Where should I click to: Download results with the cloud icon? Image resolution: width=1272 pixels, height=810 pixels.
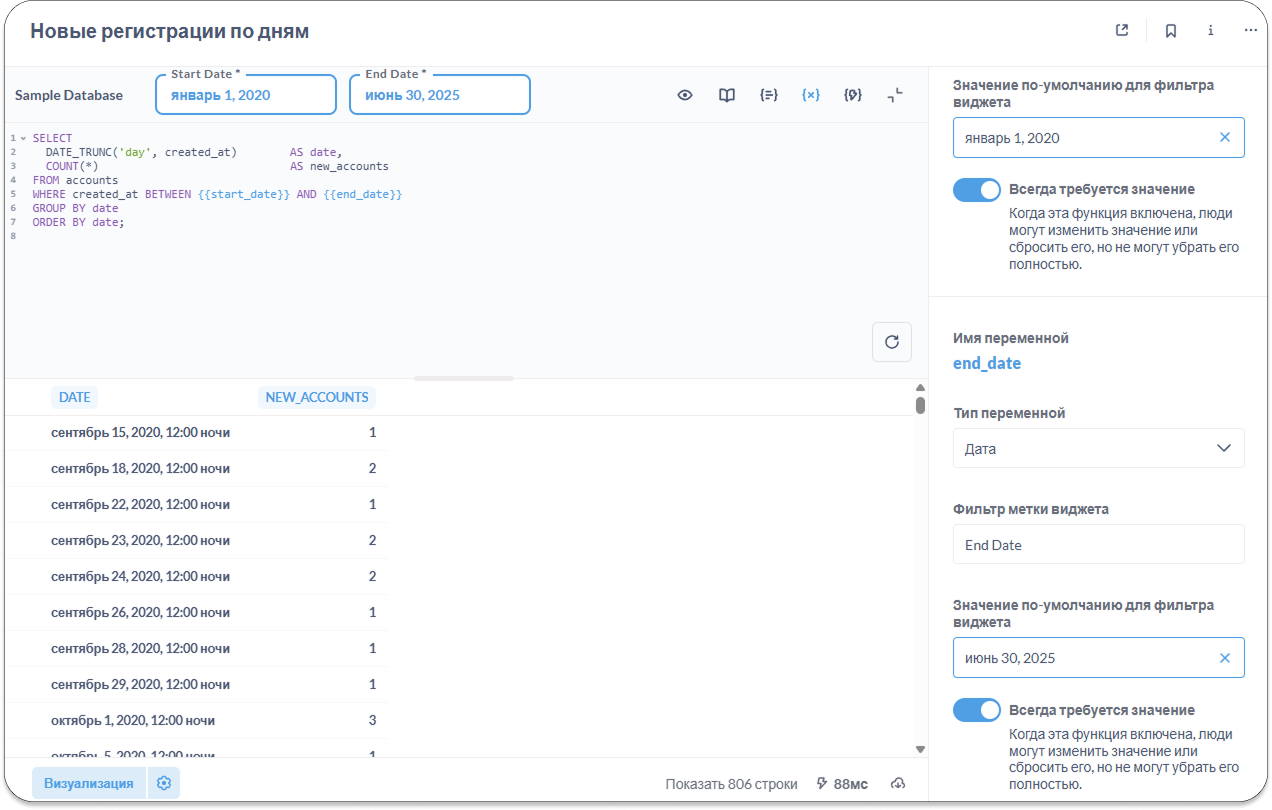897,783
